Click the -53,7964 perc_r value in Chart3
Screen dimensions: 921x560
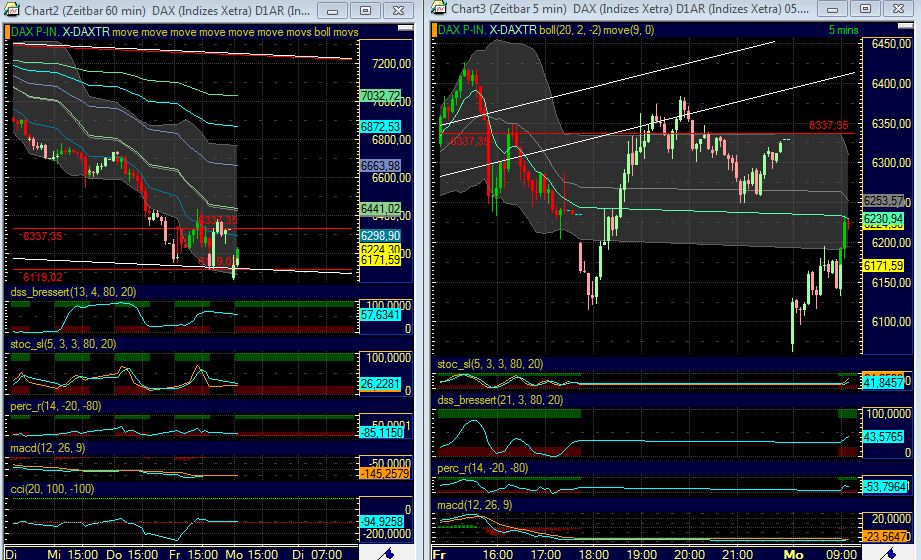pos(885,487)
